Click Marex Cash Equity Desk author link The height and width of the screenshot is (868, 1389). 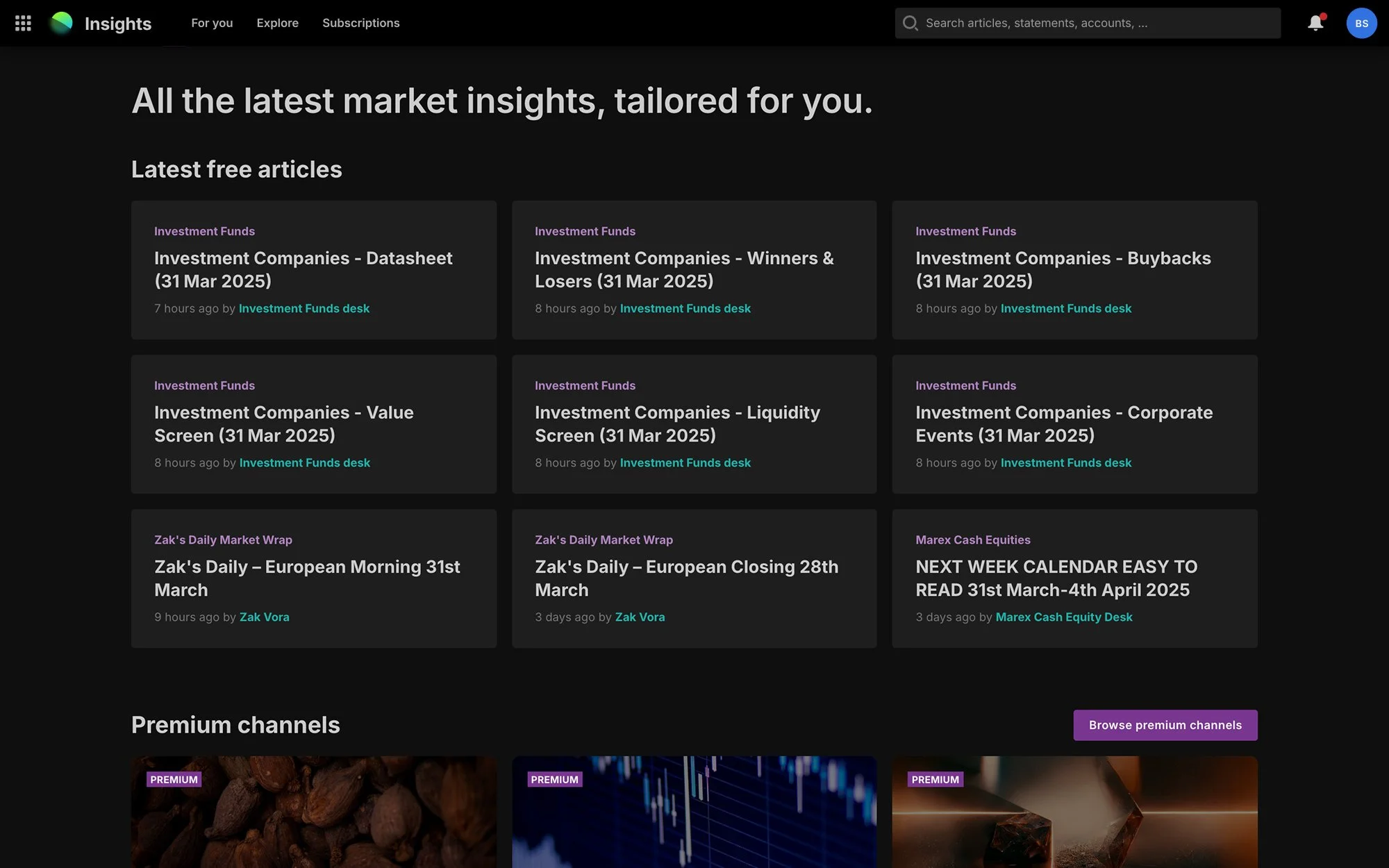pos(1064,617)
